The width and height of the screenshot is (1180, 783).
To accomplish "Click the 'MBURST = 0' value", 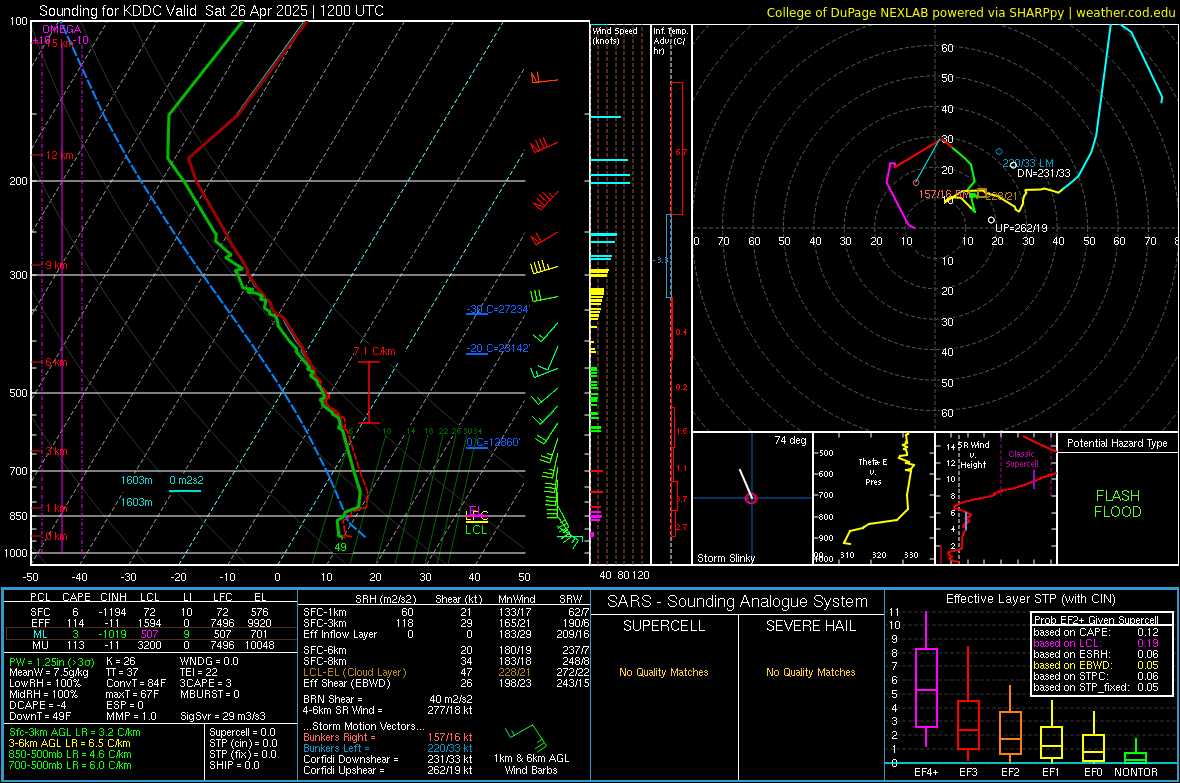I will click(209, 694).
